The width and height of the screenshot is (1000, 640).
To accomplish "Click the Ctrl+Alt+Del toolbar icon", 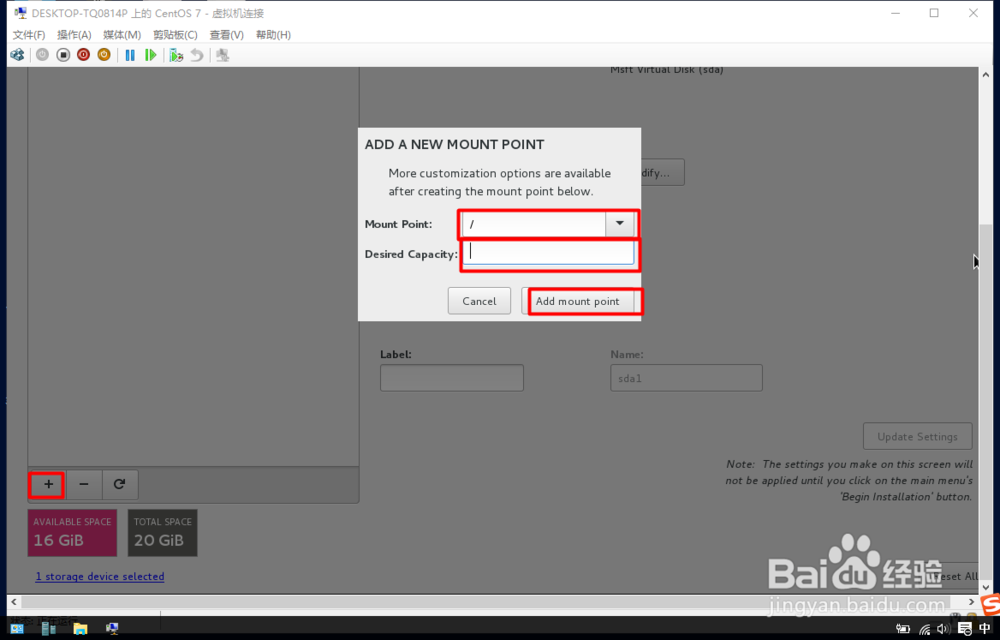I will [x=17, y=55].
